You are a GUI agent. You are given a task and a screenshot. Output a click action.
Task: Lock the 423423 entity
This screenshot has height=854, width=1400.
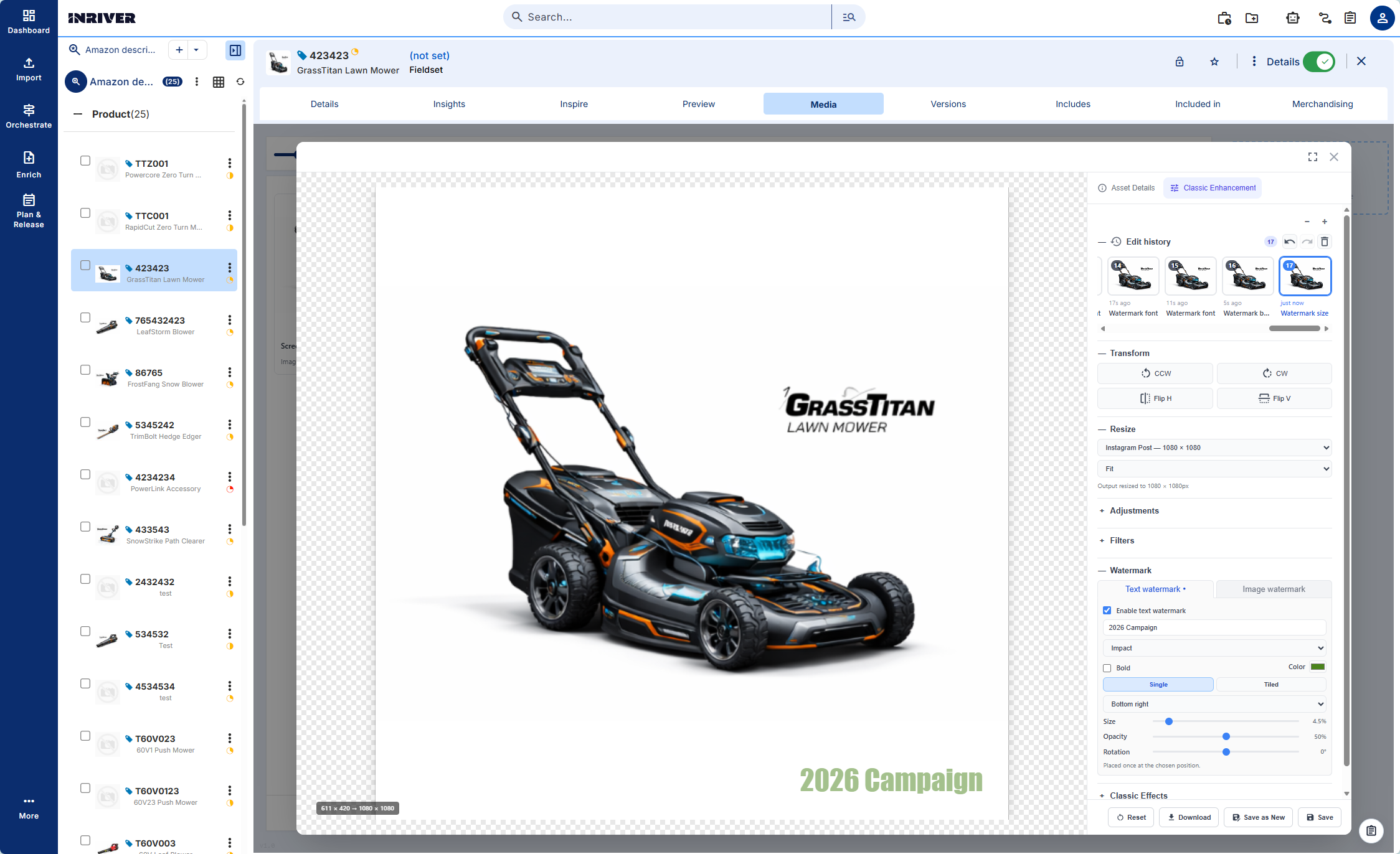1180,61
